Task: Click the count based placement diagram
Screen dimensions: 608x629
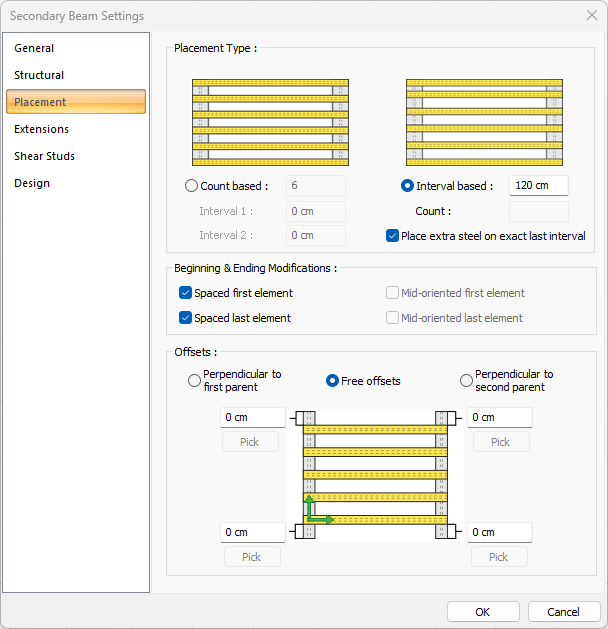Action: click(x=270, y=121)
